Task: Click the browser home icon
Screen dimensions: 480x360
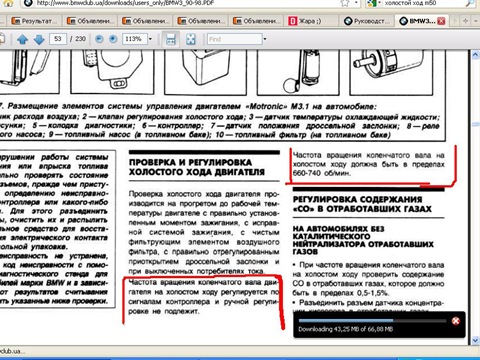Action: [x=8, y=3]
